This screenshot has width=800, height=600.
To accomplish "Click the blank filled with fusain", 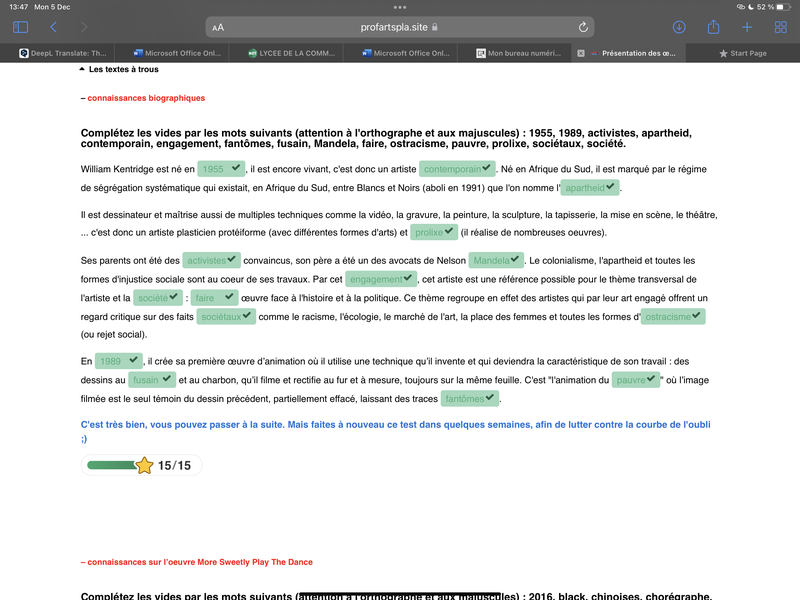I will pos(152,380).
